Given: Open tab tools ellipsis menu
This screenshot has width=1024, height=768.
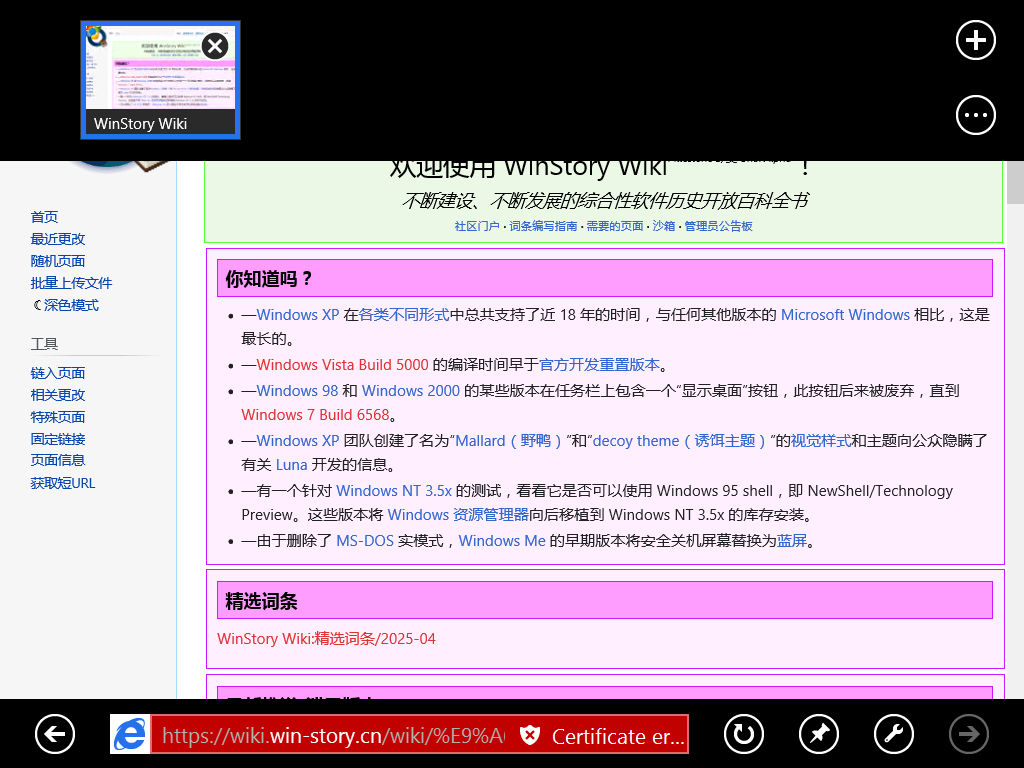Looking at the screenshot, I should (976, 116).
